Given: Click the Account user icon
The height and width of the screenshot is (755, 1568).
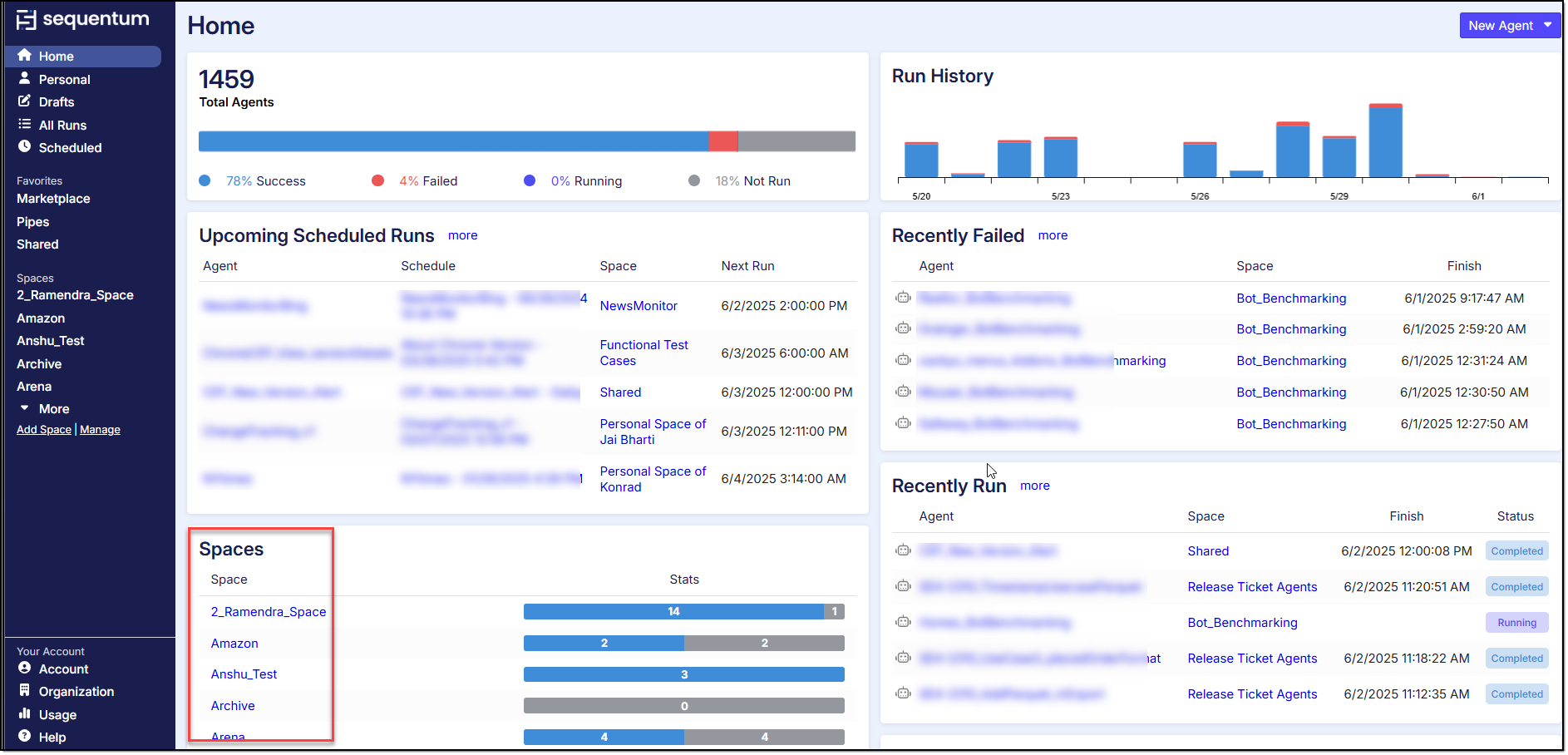Looking at the screenshot, I should tap(25, 669).
